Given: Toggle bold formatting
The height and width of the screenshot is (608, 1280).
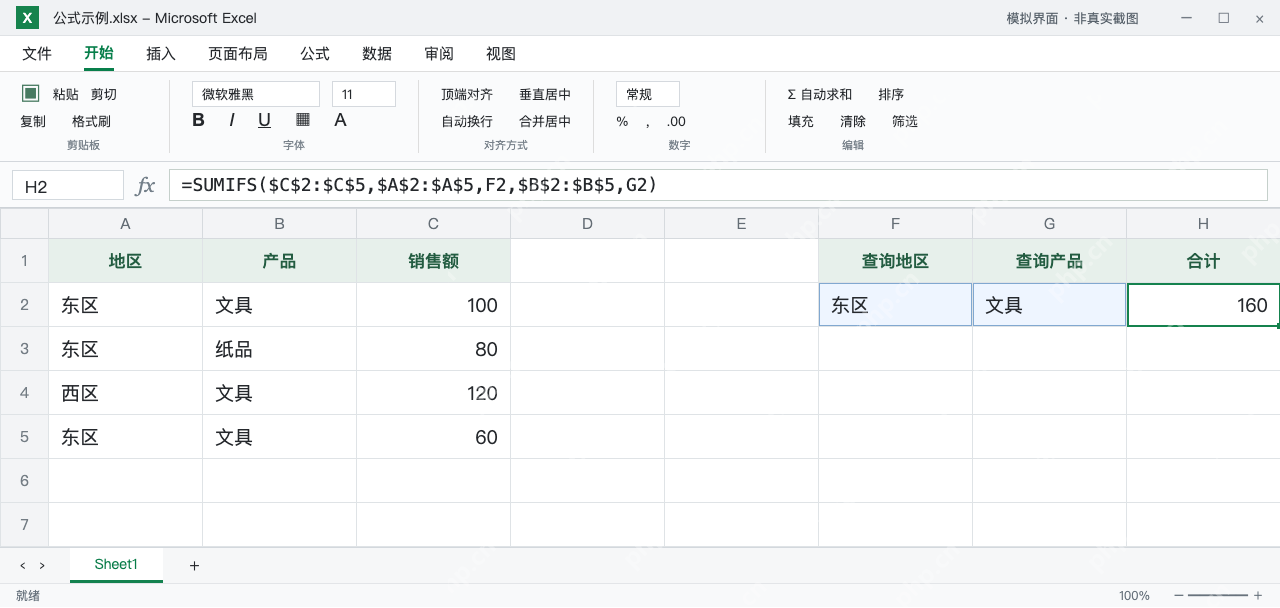Looking at the screenshot, I should tap(198, 120).
